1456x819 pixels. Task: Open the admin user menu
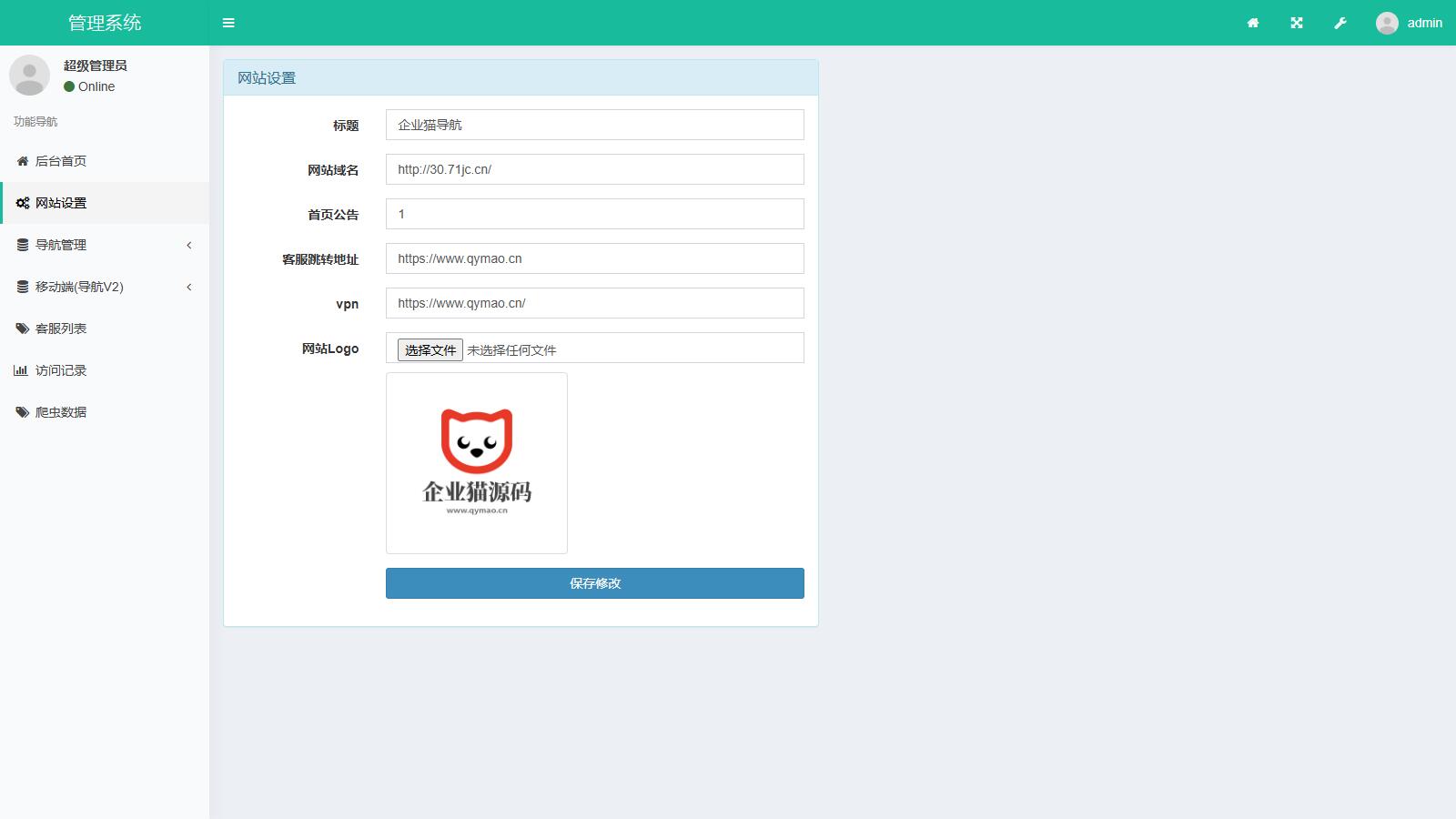pyautogui.click(x=1409, y=23)
